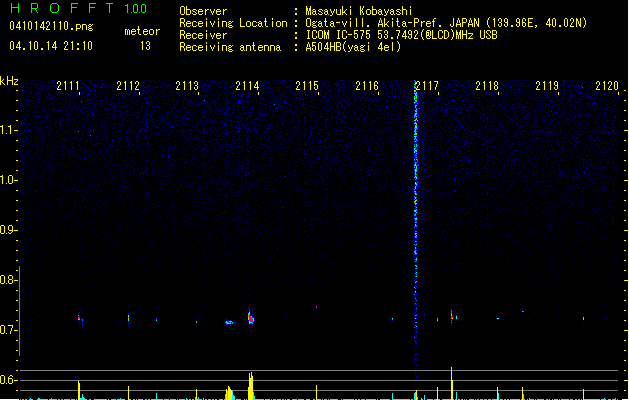629x400 pixels.
Task: Click the Receiver value ICOM IC-575
Action: click(x=339, y=35)
